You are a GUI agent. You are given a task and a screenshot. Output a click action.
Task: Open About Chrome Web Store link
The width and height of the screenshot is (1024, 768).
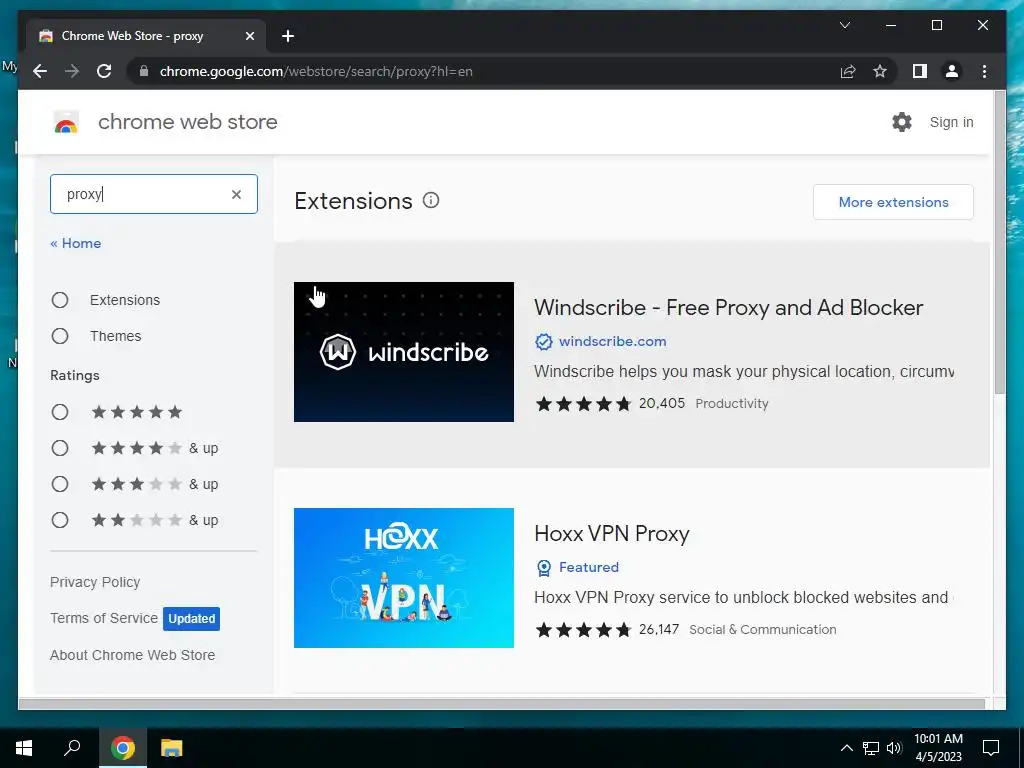(x=133, y=655)
